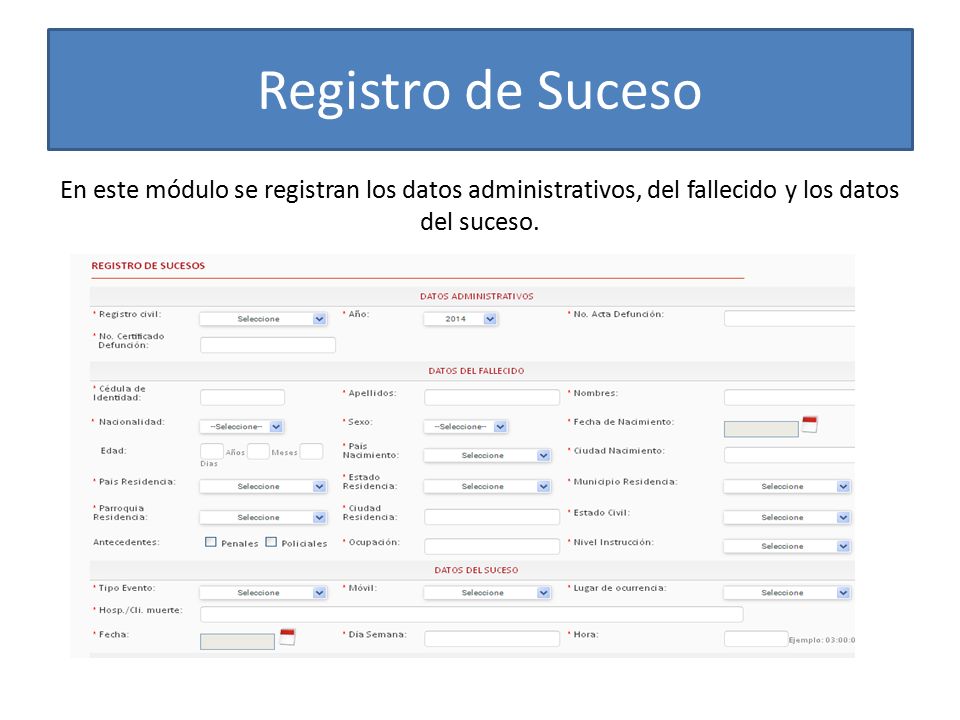The width and height of the screenshot is (960, 720).
Task: Open the País Nacimiento dropdown
Action: (487, 456)
